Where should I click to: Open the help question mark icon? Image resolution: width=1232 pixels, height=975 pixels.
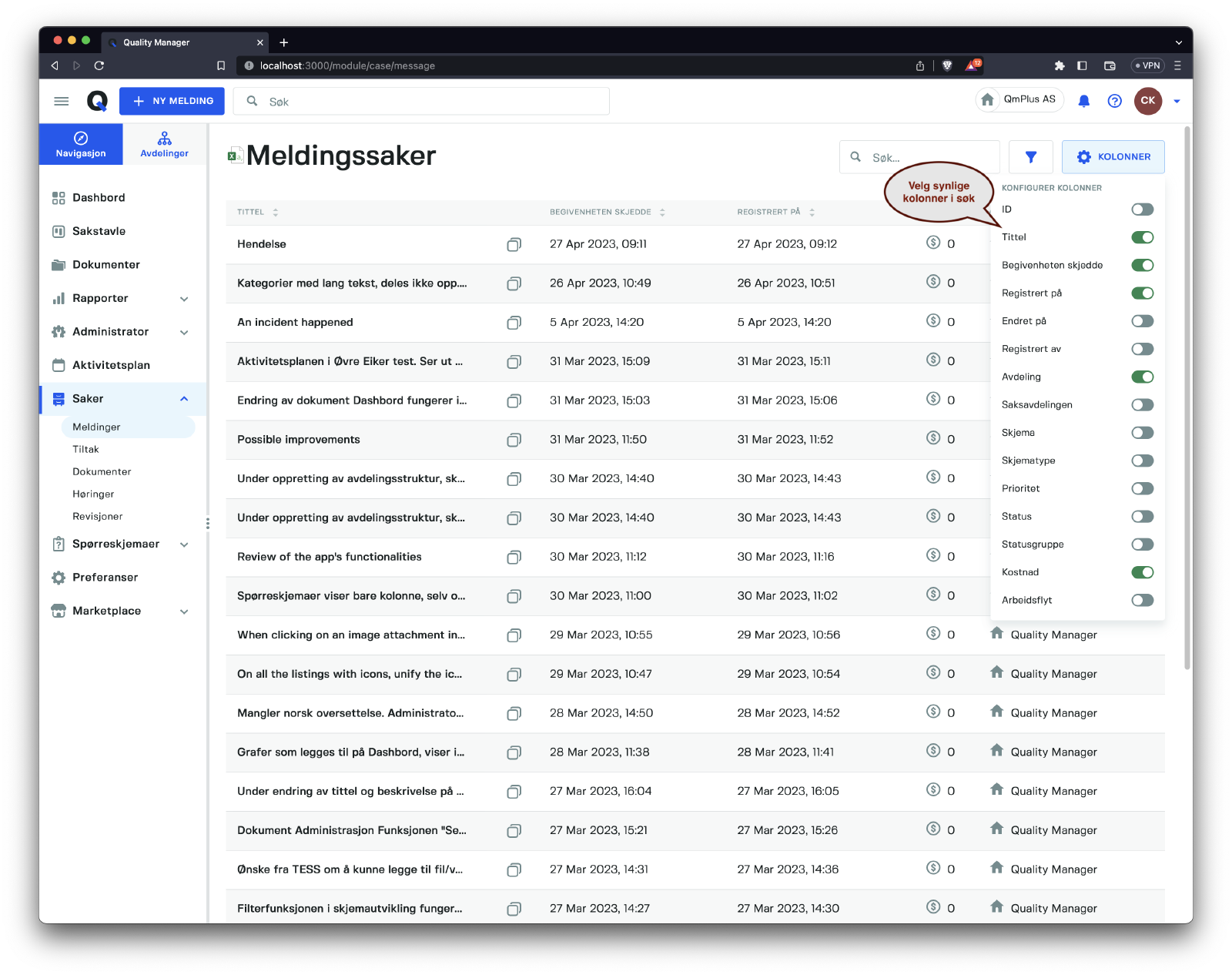pos(1114,101)
